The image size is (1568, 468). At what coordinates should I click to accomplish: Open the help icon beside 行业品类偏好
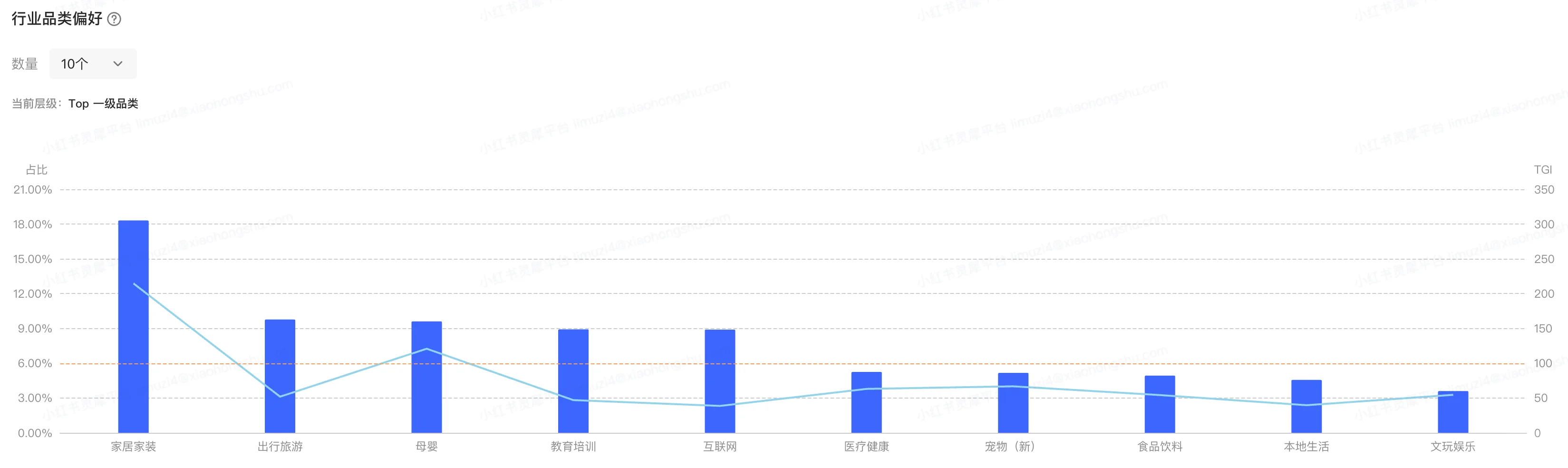pos(114,19)
